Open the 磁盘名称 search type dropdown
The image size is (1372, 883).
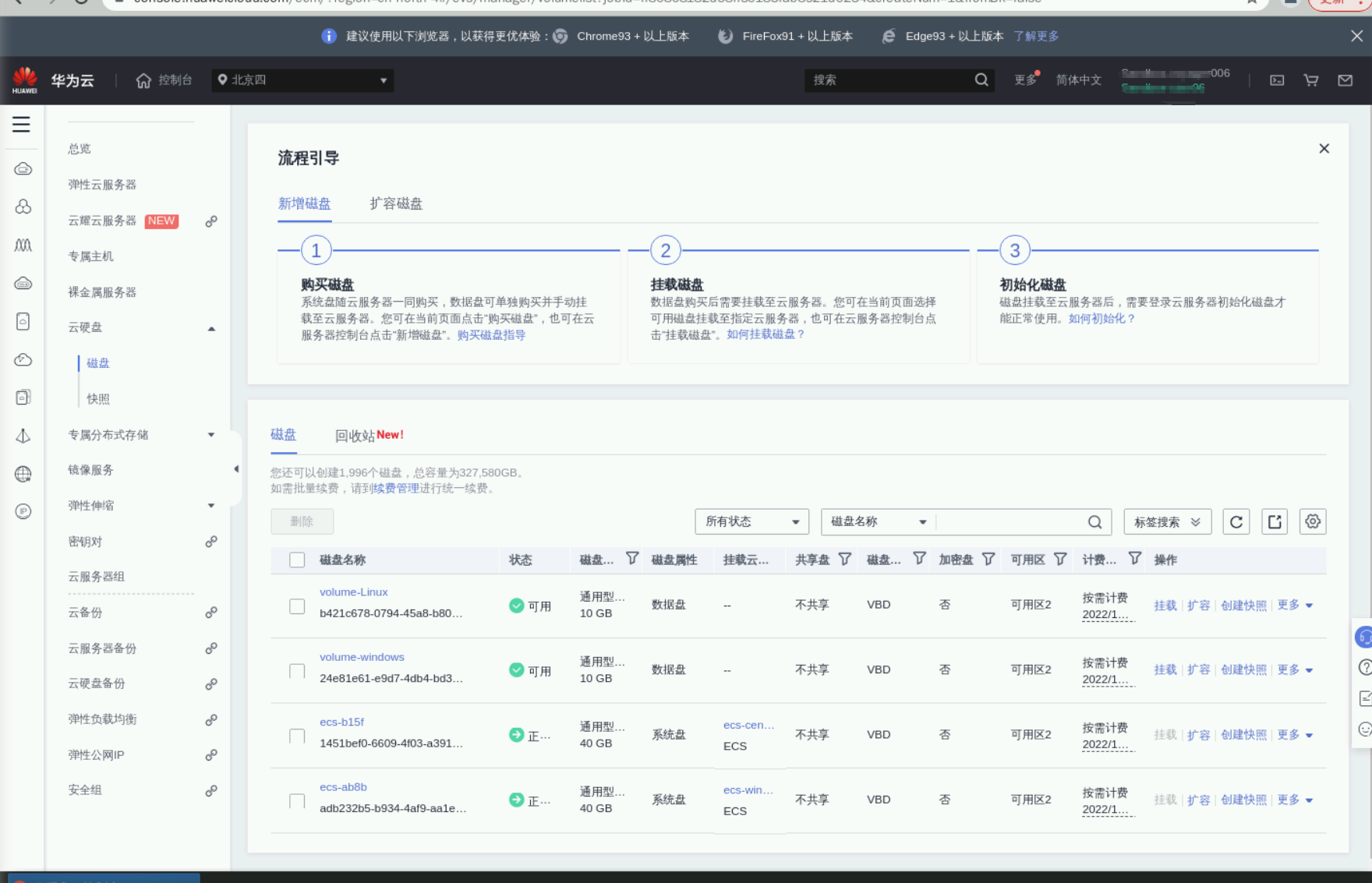click(879, 522)
